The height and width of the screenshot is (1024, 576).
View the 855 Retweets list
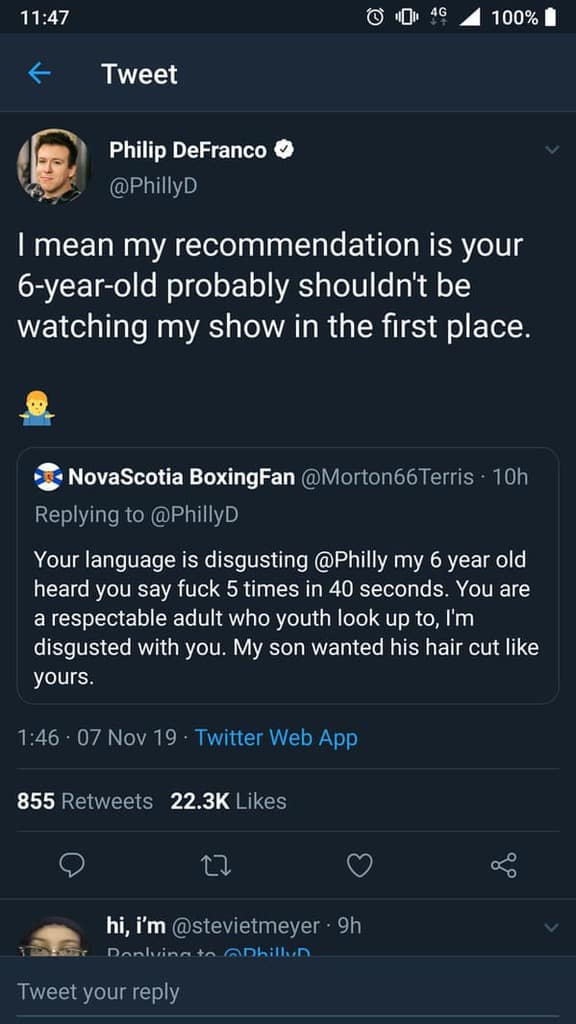tap(85, 801)
